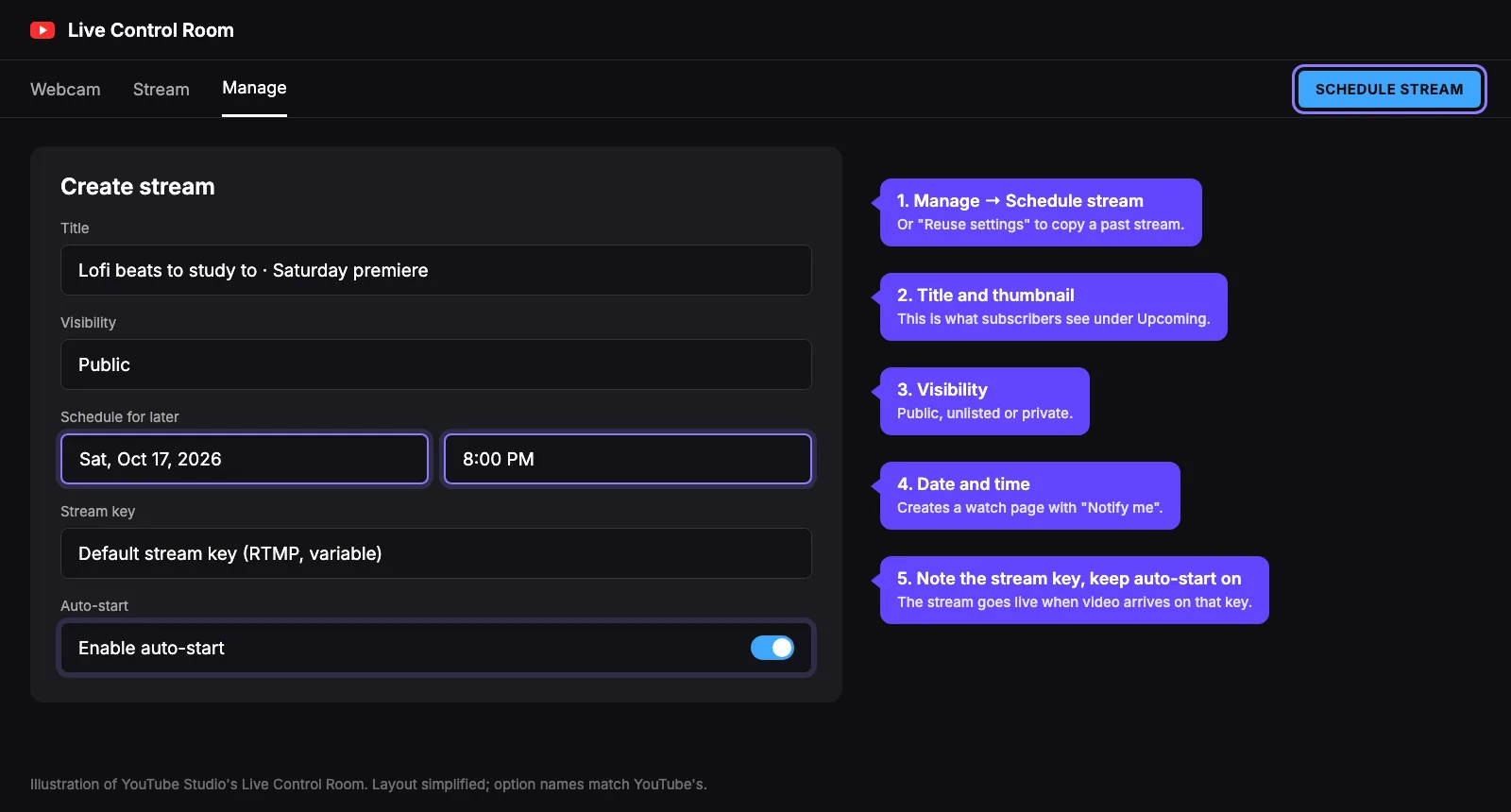Click the Manage → Schedule stream tip
This screenshot has width=1511, height=812.
[x=1041, y=212]
